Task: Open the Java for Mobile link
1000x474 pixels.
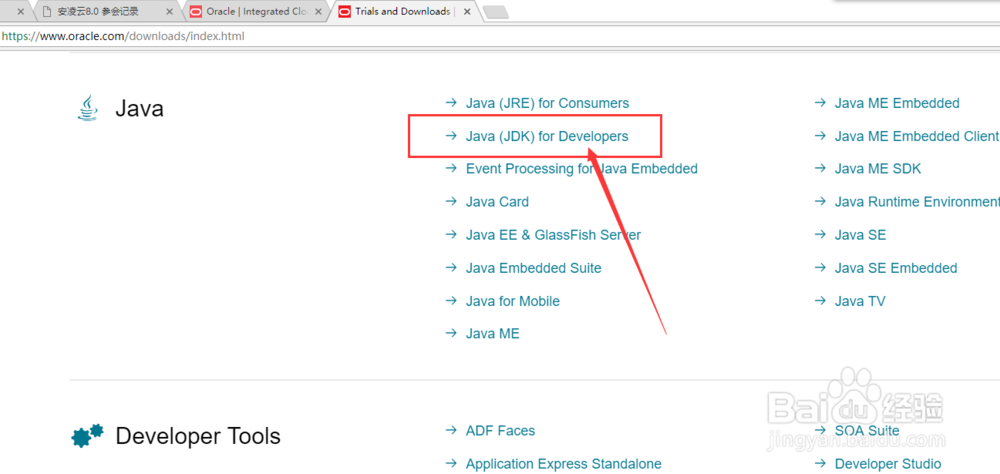Action: click(x=513, y=301)
